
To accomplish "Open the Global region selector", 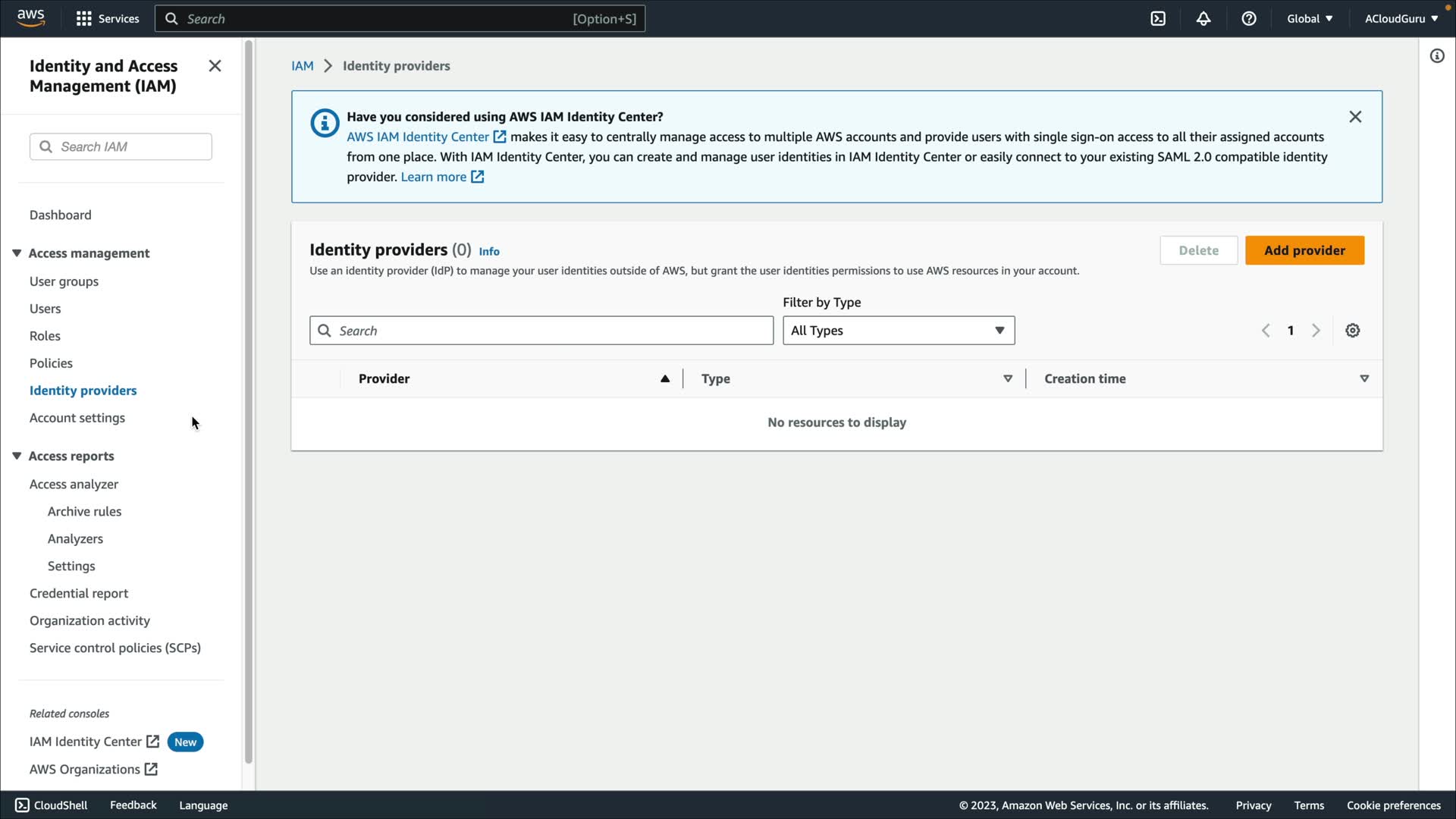I will pos(1310,19).
